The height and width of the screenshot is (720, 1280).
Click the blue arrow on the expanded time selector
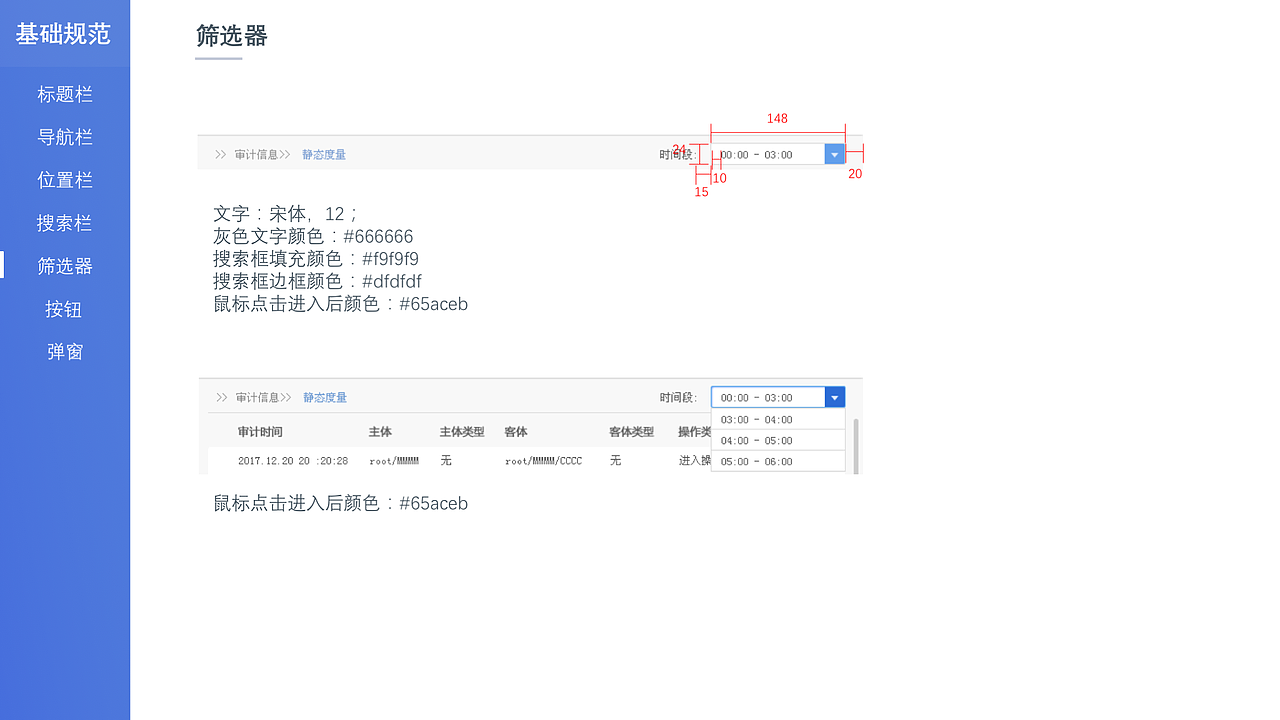click(x=835, y=397)
